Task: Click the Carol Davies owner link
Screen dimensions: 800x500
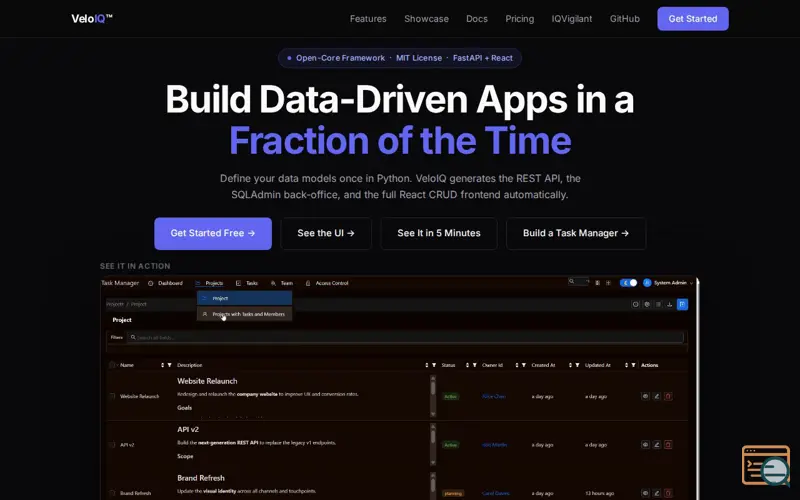Action: coord(495,493)
